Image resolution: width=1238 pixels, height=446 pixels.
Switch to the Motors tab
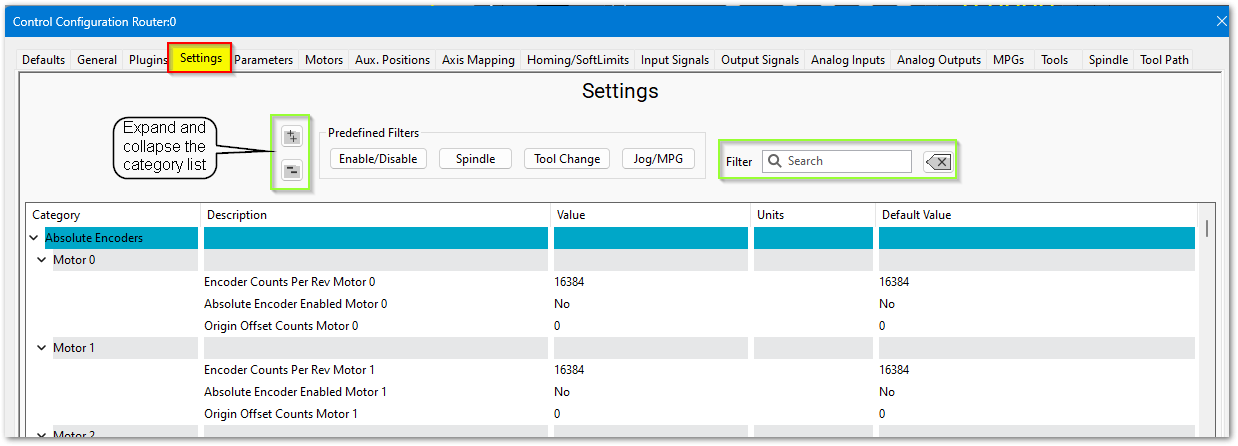(x=324, y=60)
